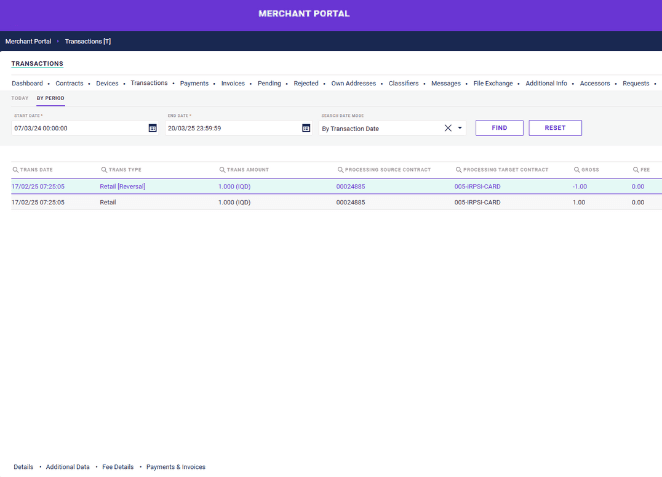The image size is (662, 477).
Task: Open the Payments & Invoices bottom tab
Action: 176,467
